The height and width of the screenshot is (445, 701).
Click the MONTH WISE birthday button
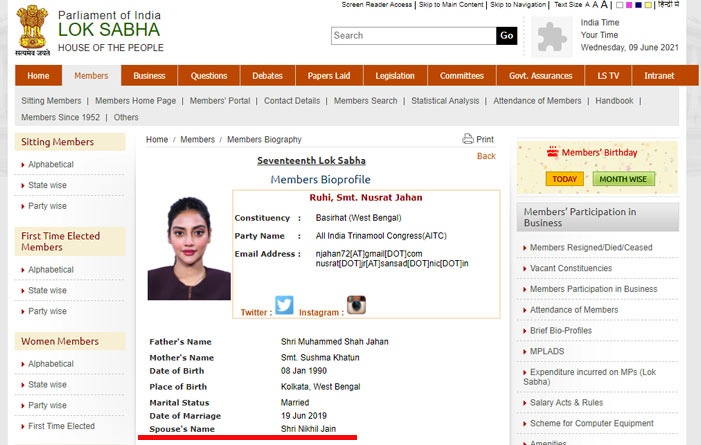(x=623, y=179)
